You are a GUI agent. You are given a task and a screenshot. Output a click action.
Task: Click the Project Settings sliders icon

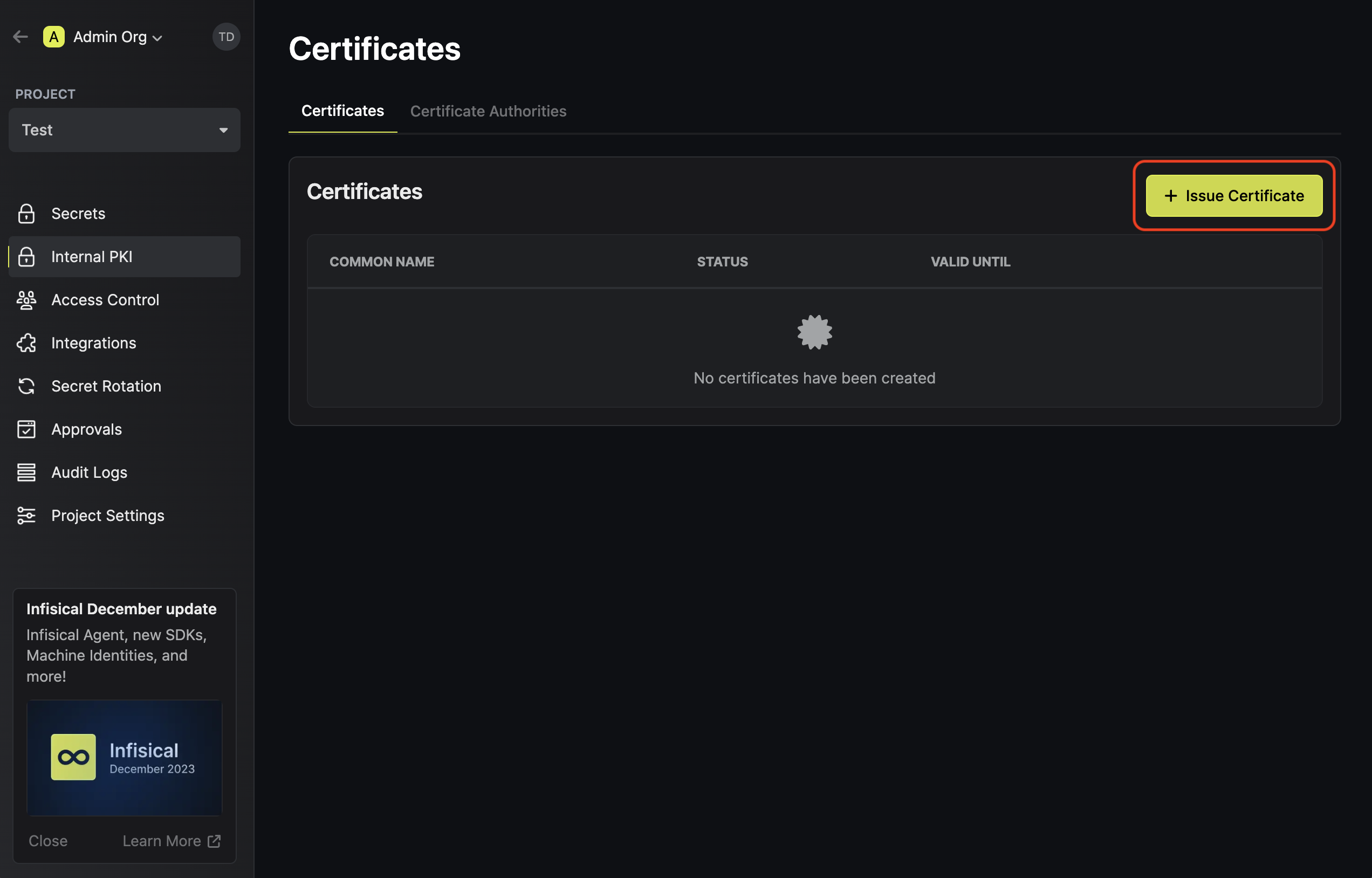(x=26, y=516)
